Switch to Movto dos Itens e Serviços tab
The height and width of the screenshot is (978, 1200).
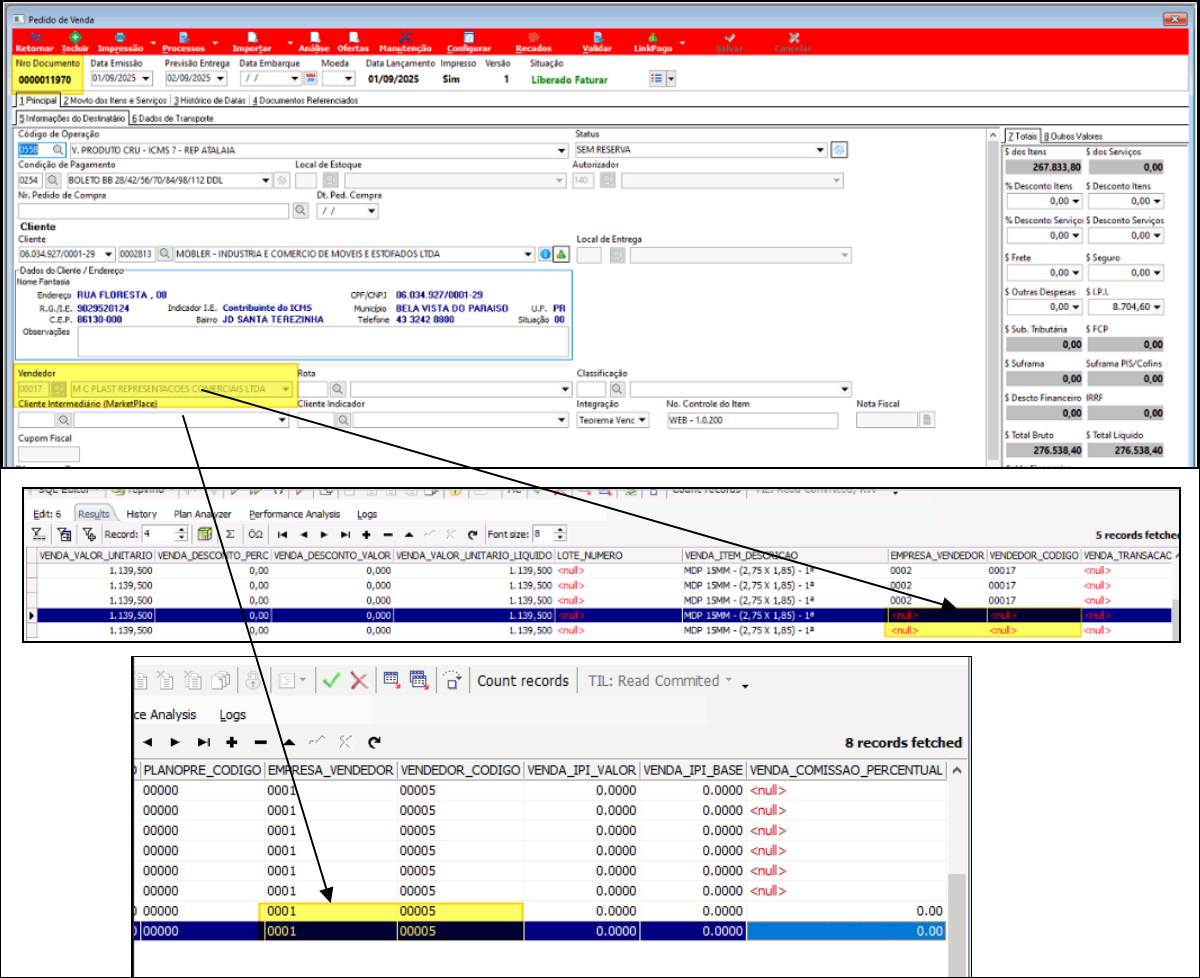(114, 100)
